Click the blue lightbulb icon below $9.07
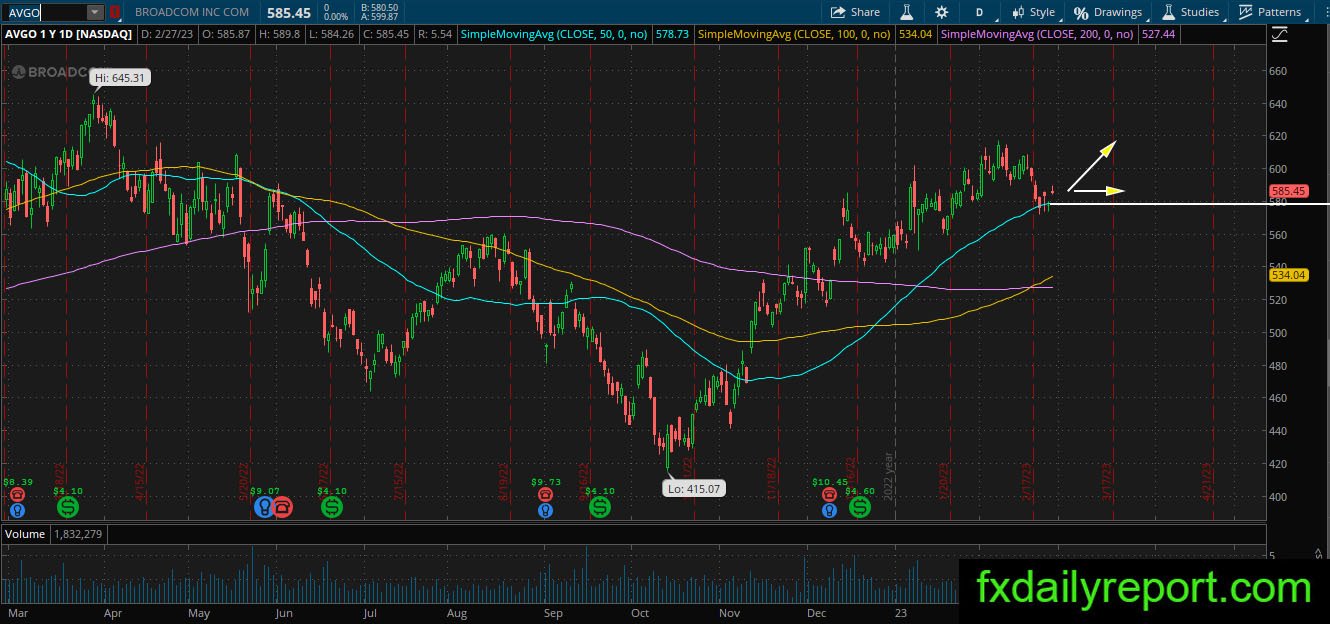The width and height of the screenshot is (1330, 624). pyautogui.click(x=264, y=507)
